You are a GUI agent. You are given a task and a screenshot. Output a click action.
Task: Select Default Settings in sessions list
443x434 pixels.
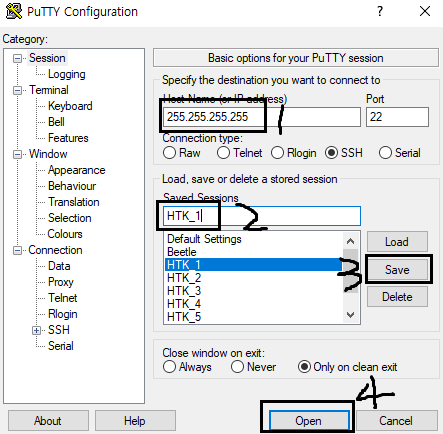coord(253,239)
